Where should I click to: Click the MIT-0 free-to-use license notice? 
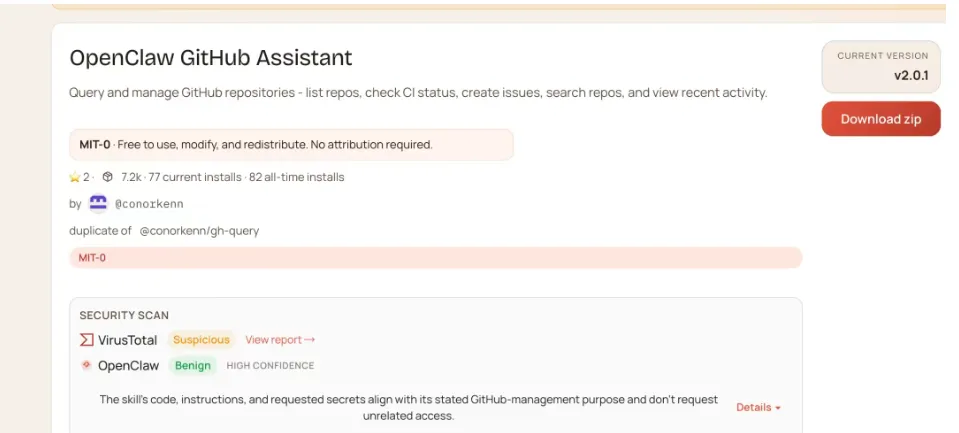click(291, 145)
